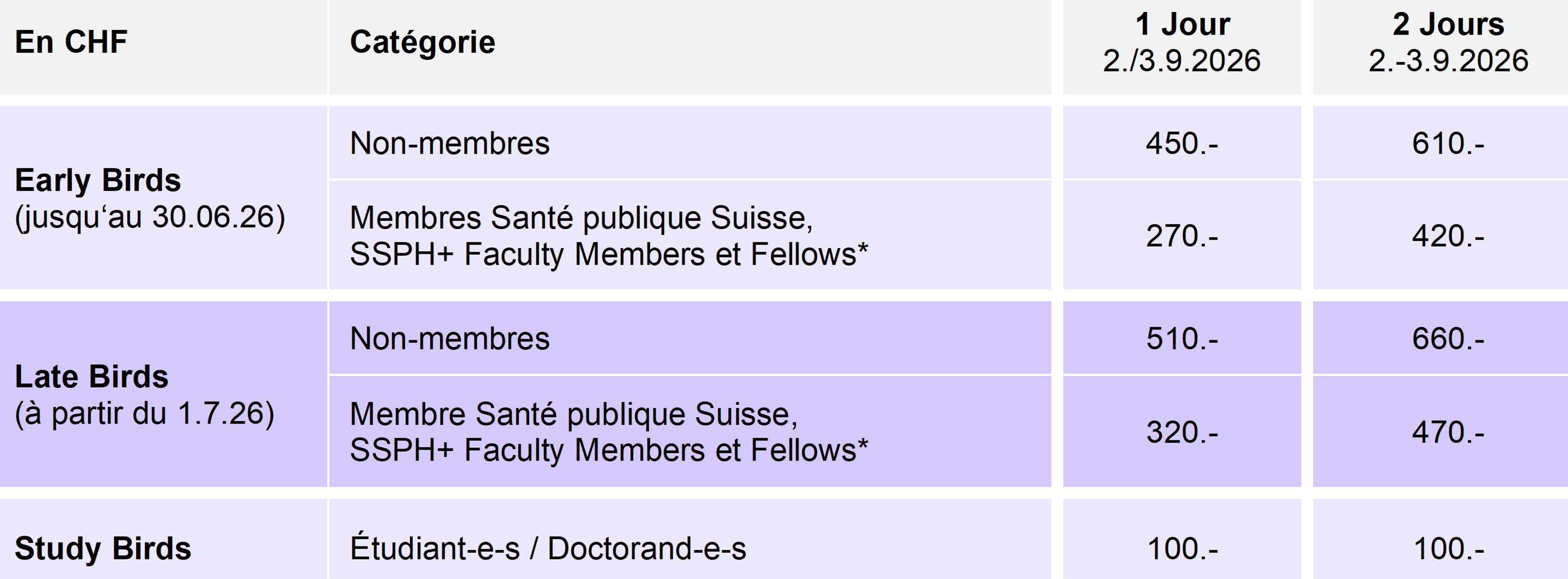
Task: Click the 320.- price cell
Action: tap(1182, 432)
